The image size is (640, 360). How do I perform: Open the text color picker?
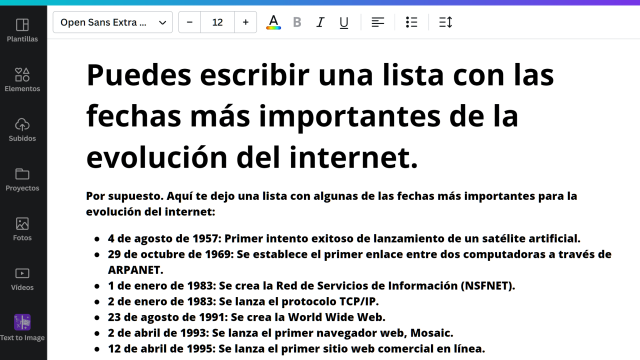[273, 22]
